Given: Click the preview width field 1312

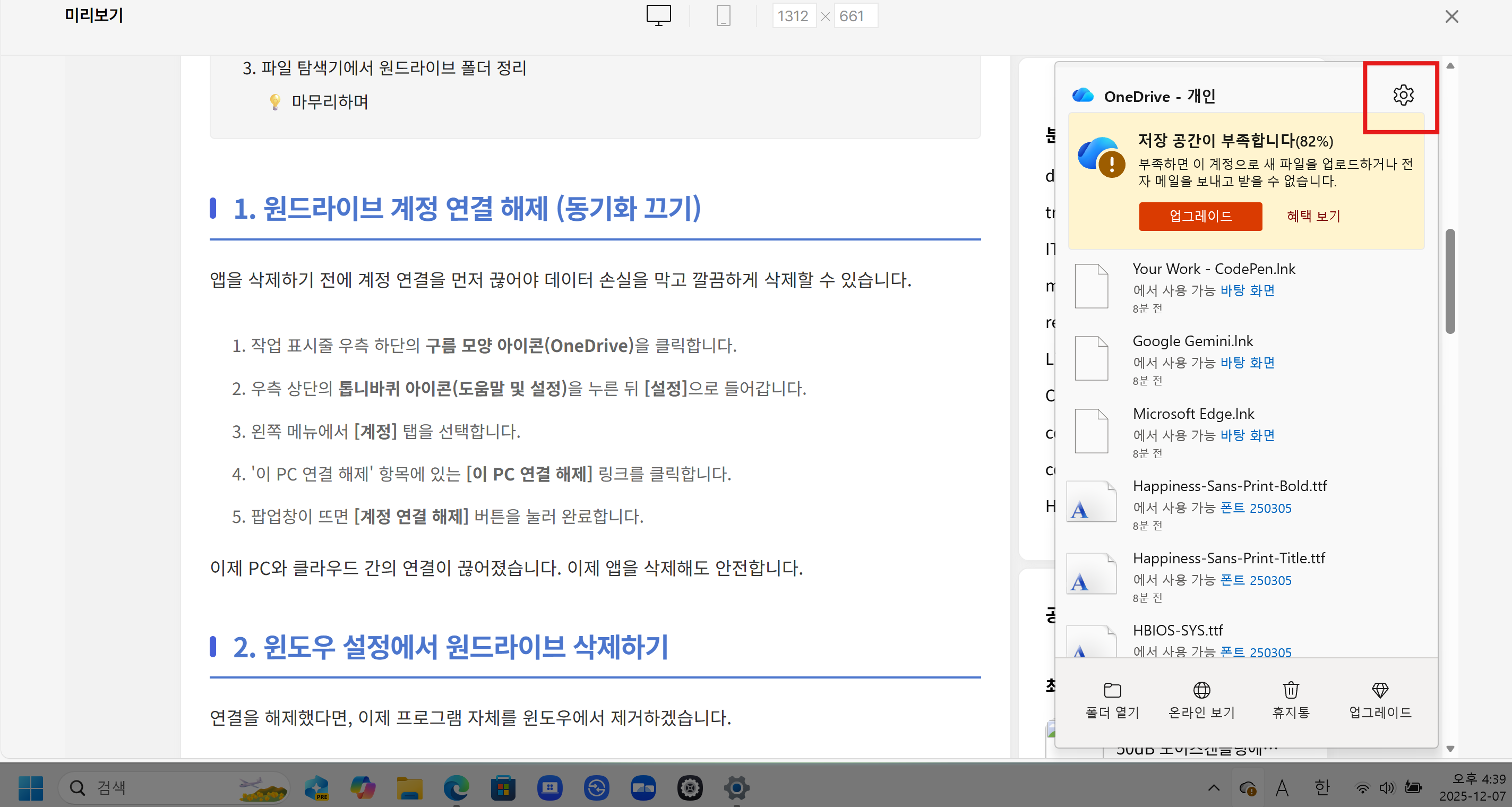Looking at the screenshot, I should [793, 16].
